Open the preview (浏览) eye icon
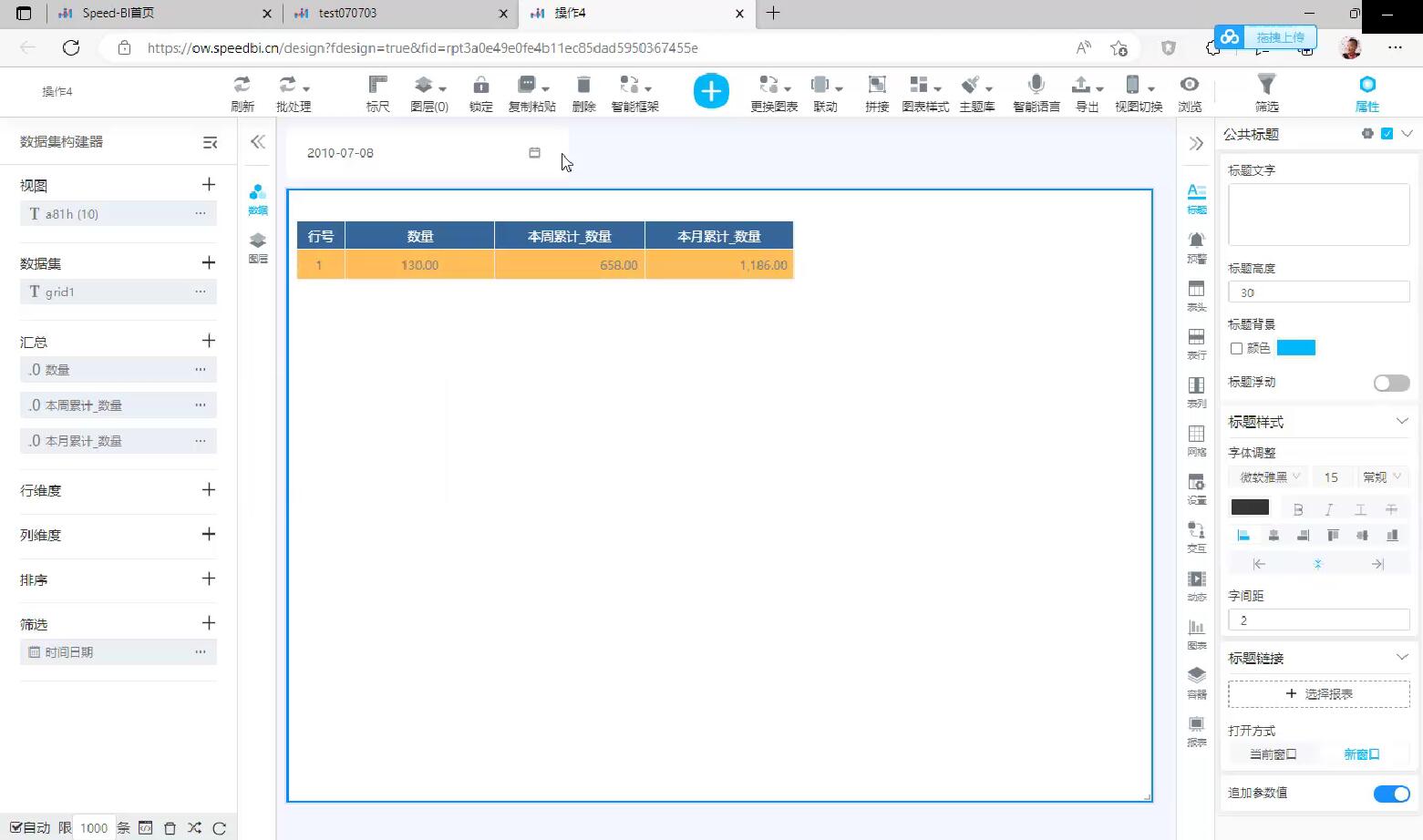 [1189, 86]
